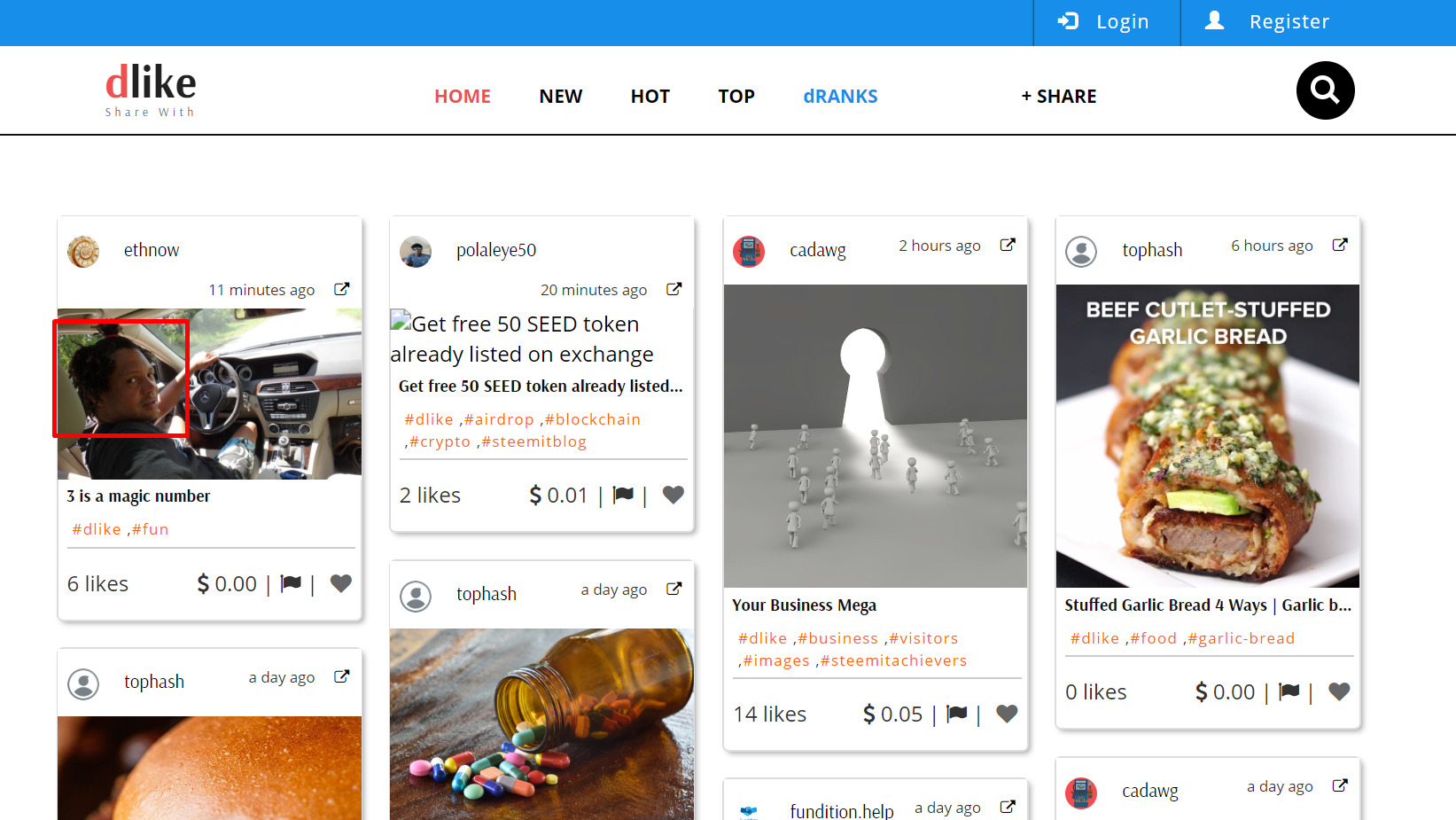Heart the 'Your Business Mega' post
The height and width of the screenshot is (820, 1456).
point(1007,714)
